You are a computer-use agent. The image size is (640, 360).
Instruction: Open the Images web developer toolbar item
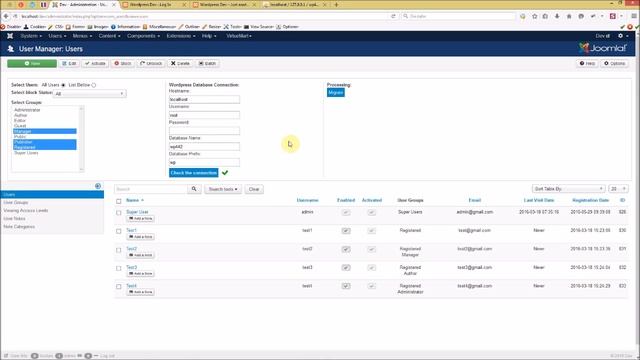tap(98, 27)
